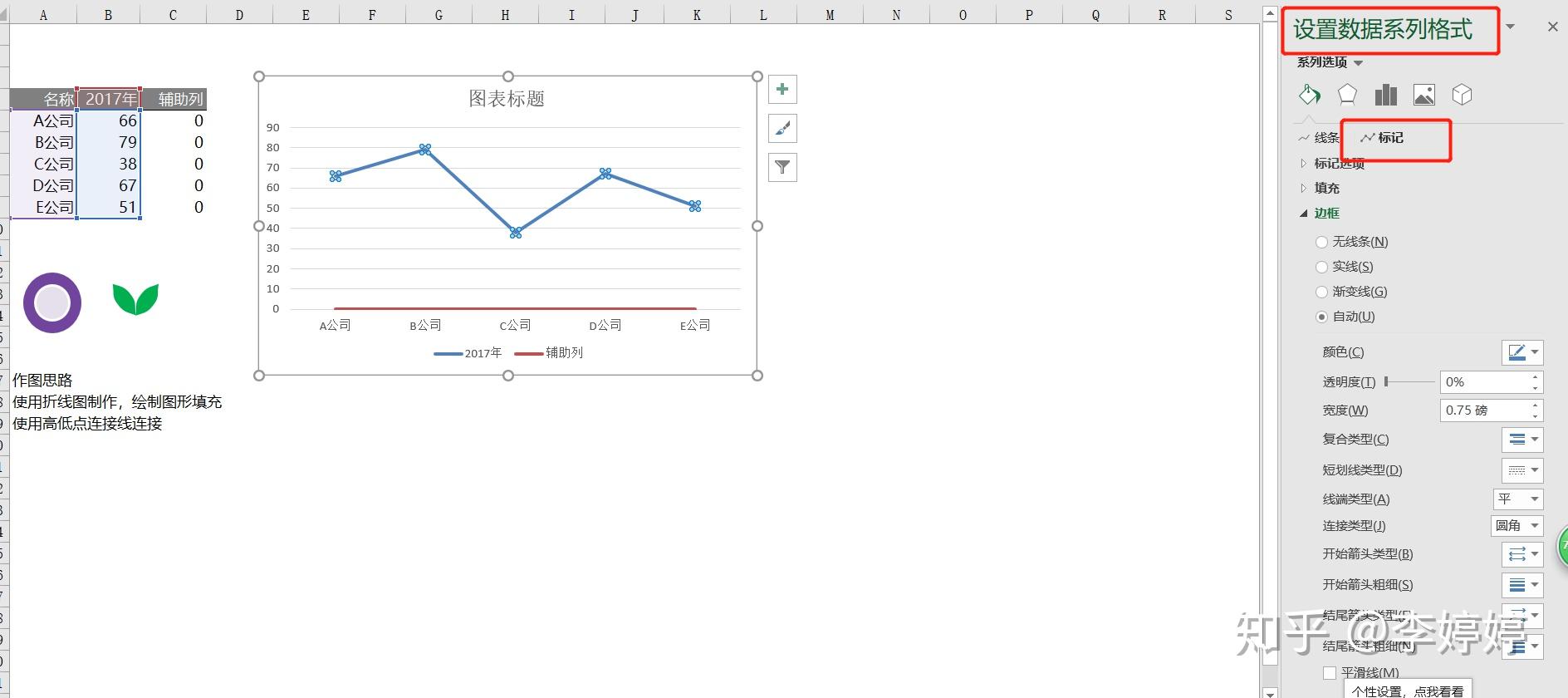Click the Chart Filters funnel button
1568x698 pixels.
[x=782, y=167]
